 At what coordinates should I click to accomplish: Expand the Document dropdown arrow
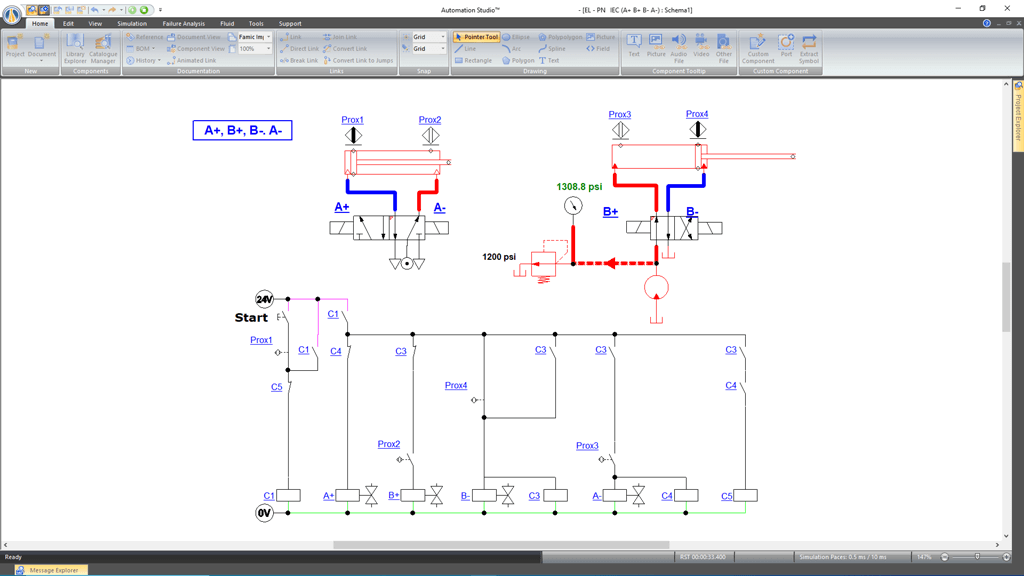point(42,61)
